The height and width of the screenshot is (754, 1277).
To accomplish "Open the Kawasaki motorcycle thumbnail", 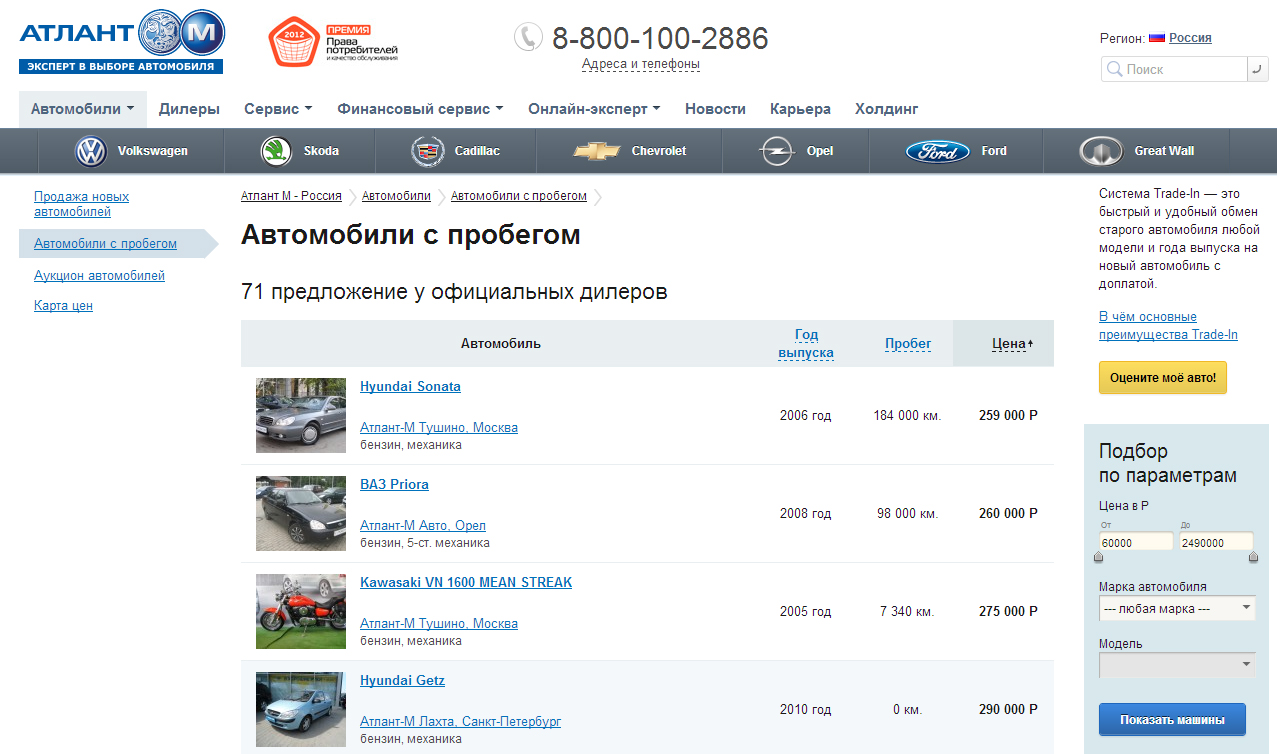I will point(301,611).
